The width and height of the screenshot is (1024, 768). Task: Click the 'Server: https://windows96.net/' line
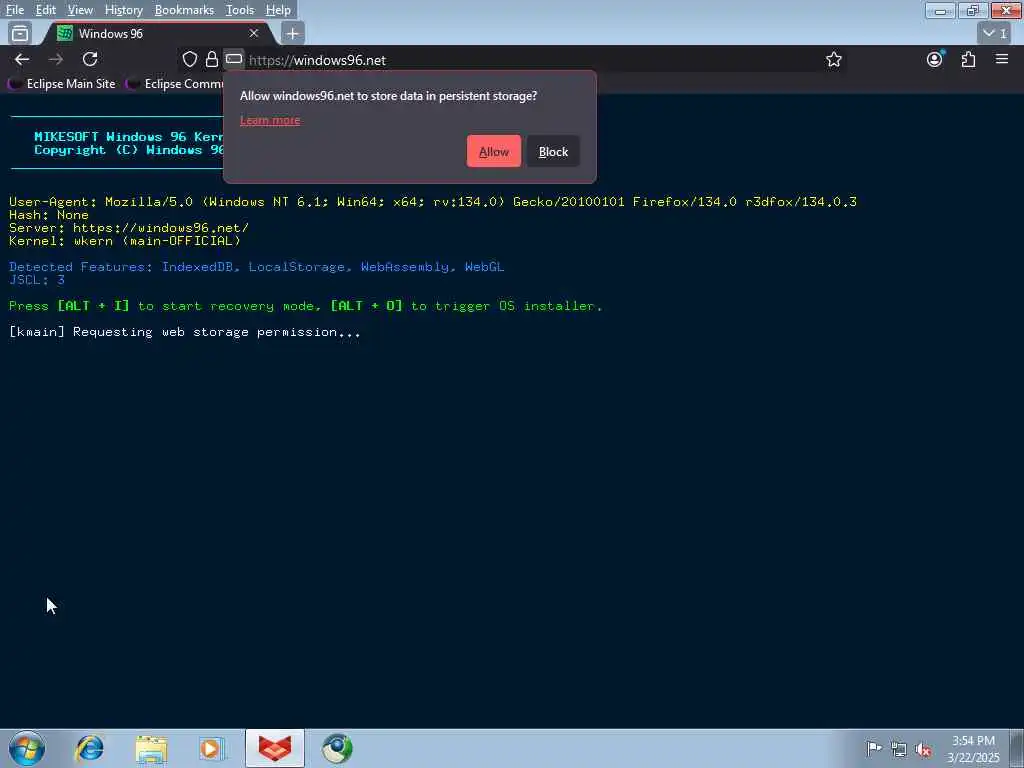(x=129, y=228)
